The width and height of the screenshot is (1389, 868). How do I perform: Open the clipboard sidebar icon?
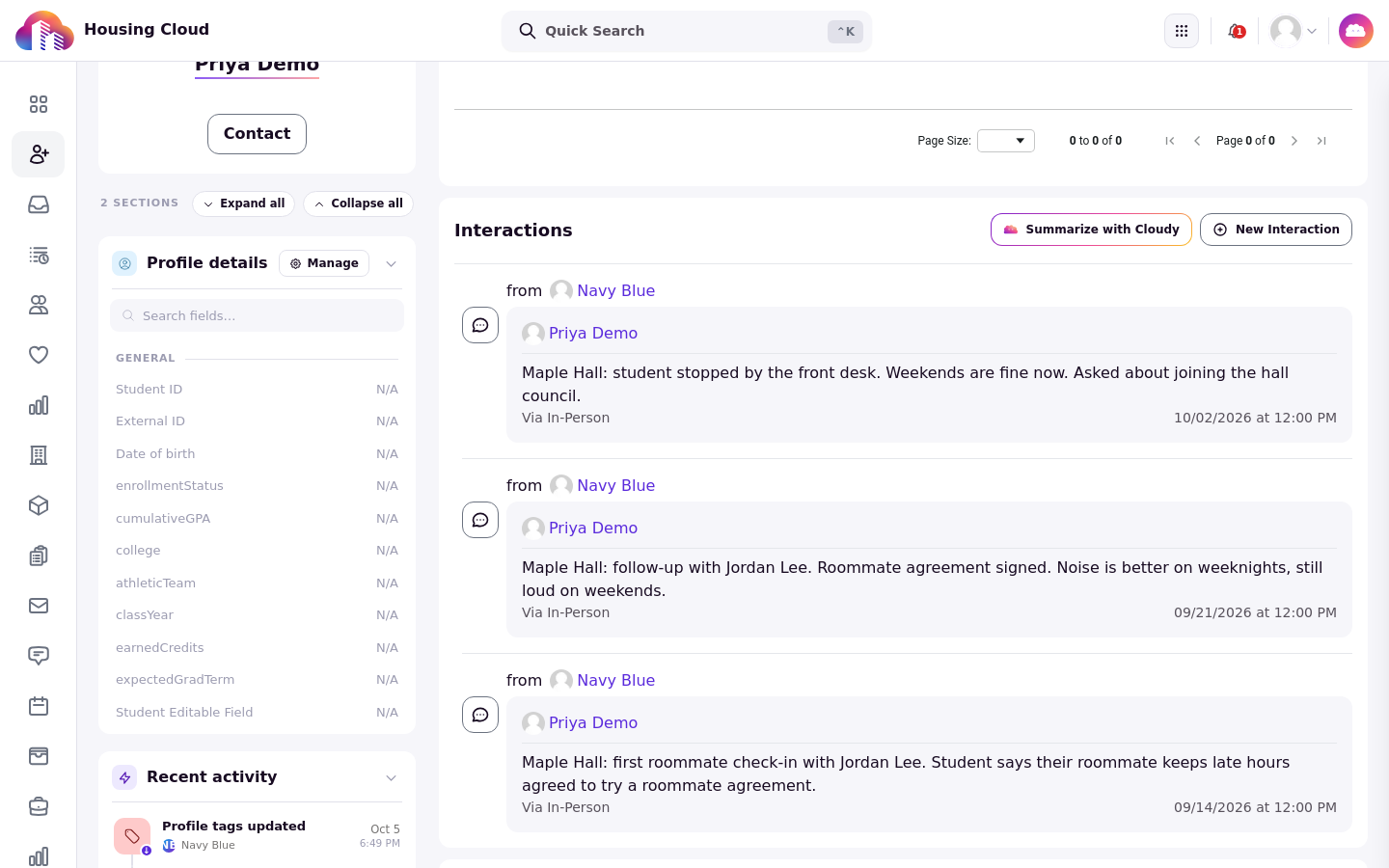39,556
